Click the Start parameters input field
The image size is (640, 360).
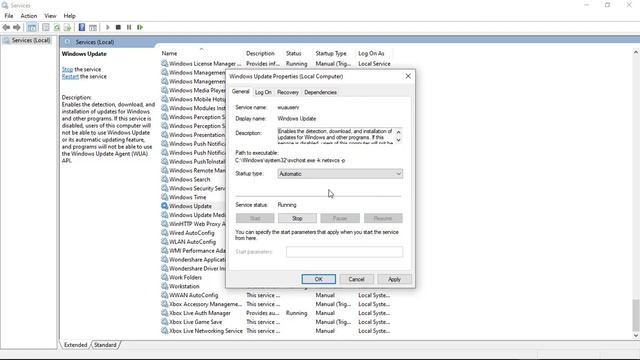(x=344, y=252)
